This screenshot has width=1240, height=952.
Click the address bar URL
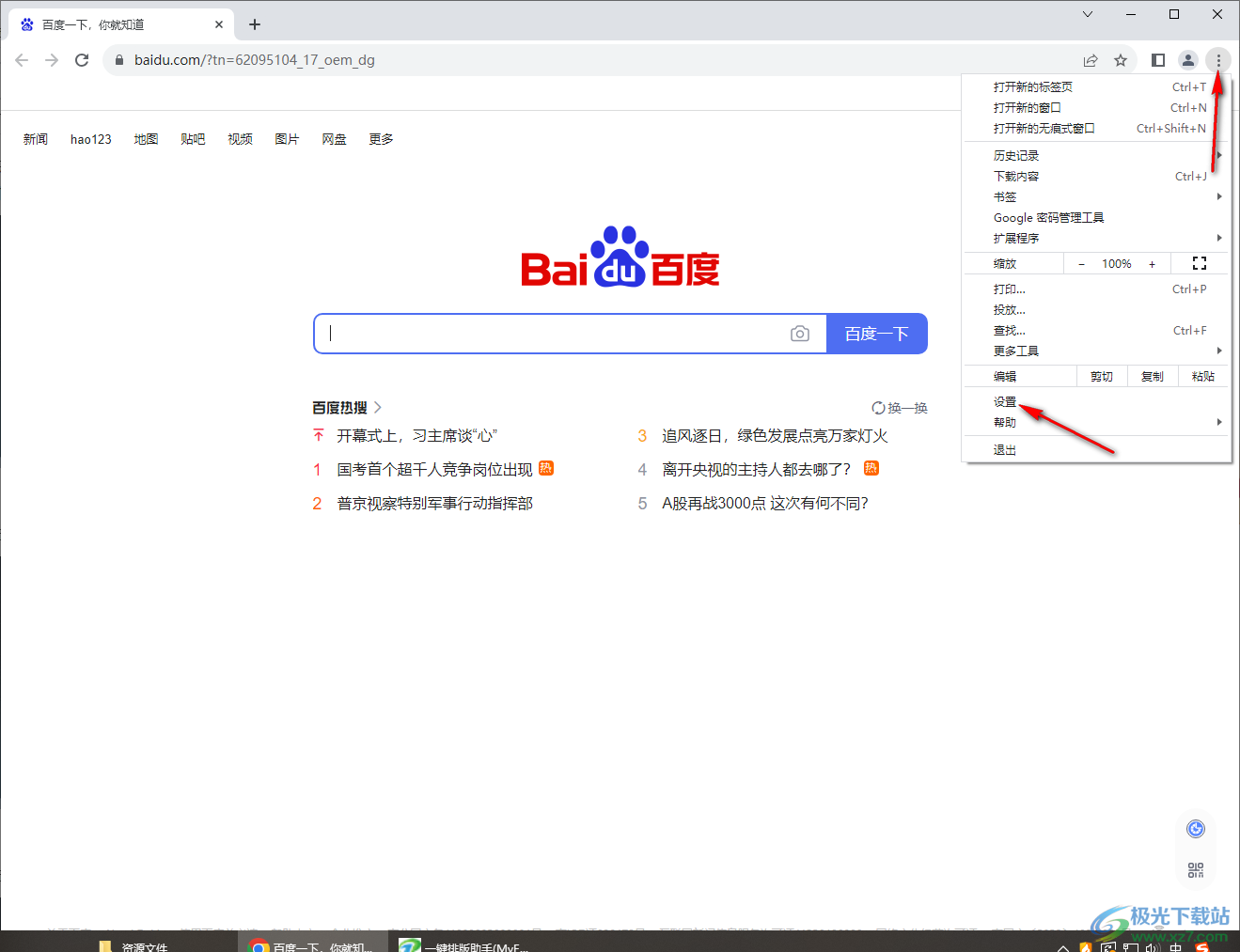255,60
